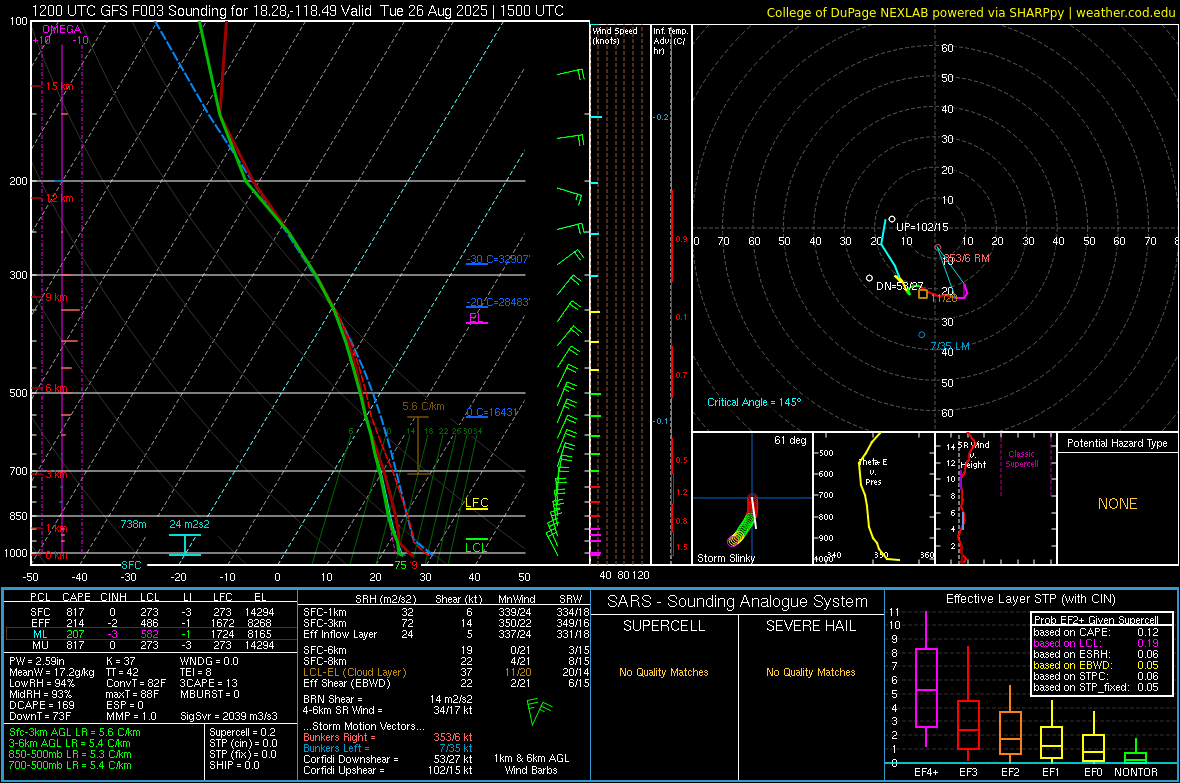Click the 353/6 RM storm motion label
The width and height of the screenshot is (1180, 783).
pos(967,258)
